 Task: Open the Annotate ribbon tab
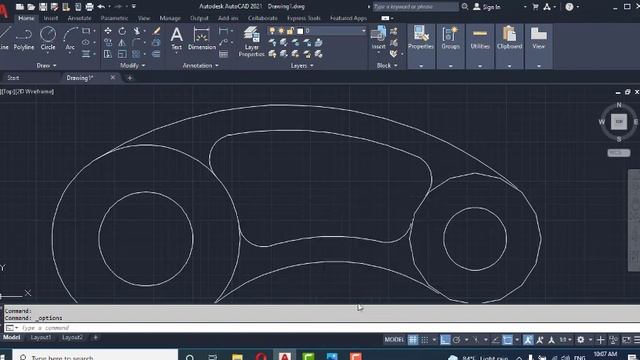[x=79, y=18]
